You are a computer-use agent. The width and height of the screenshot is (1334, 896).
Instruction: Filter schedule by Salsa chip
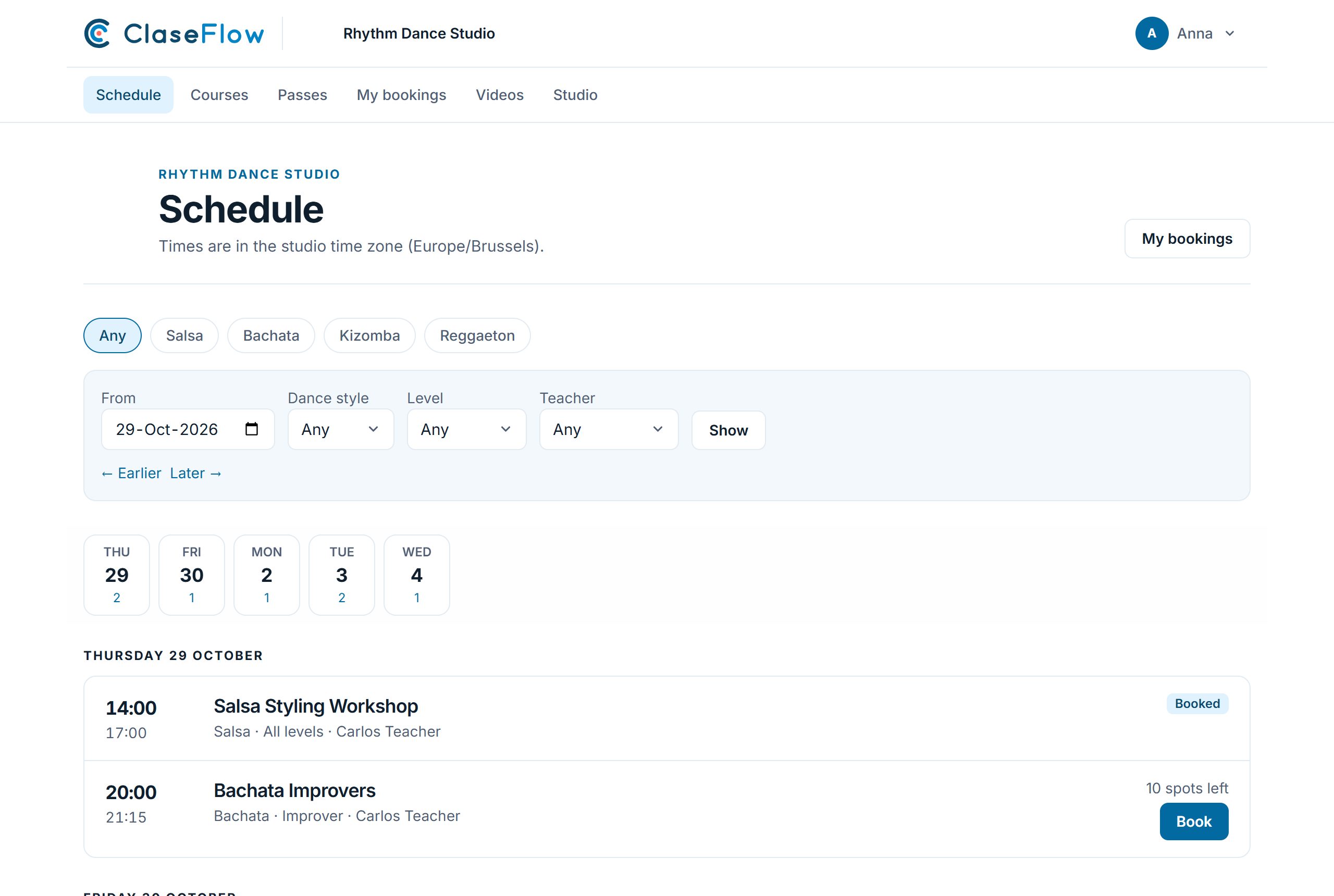pyautogui.click(x=184, y=335)
